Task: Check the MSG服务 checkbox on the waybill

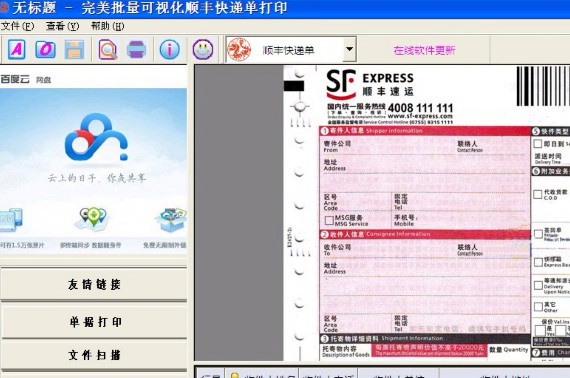Action: (329, 220)
